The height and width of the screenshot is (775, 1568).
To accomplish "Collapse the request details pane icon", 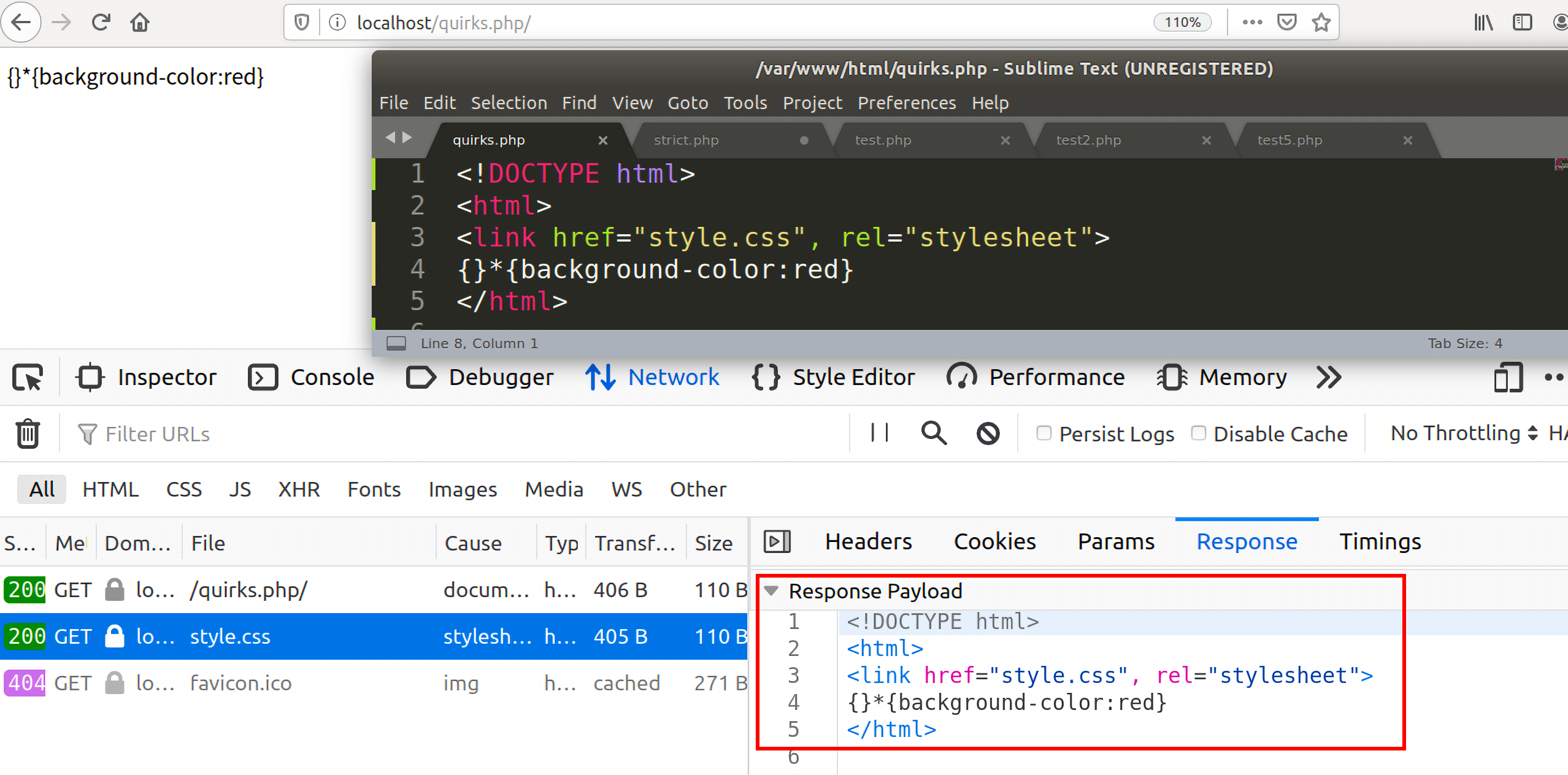I will point(777,541).
